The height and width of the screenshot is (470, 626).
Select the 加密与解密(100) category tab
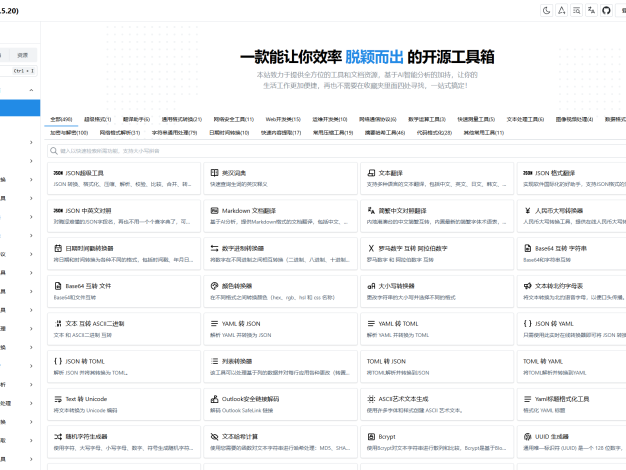[69, 133]
